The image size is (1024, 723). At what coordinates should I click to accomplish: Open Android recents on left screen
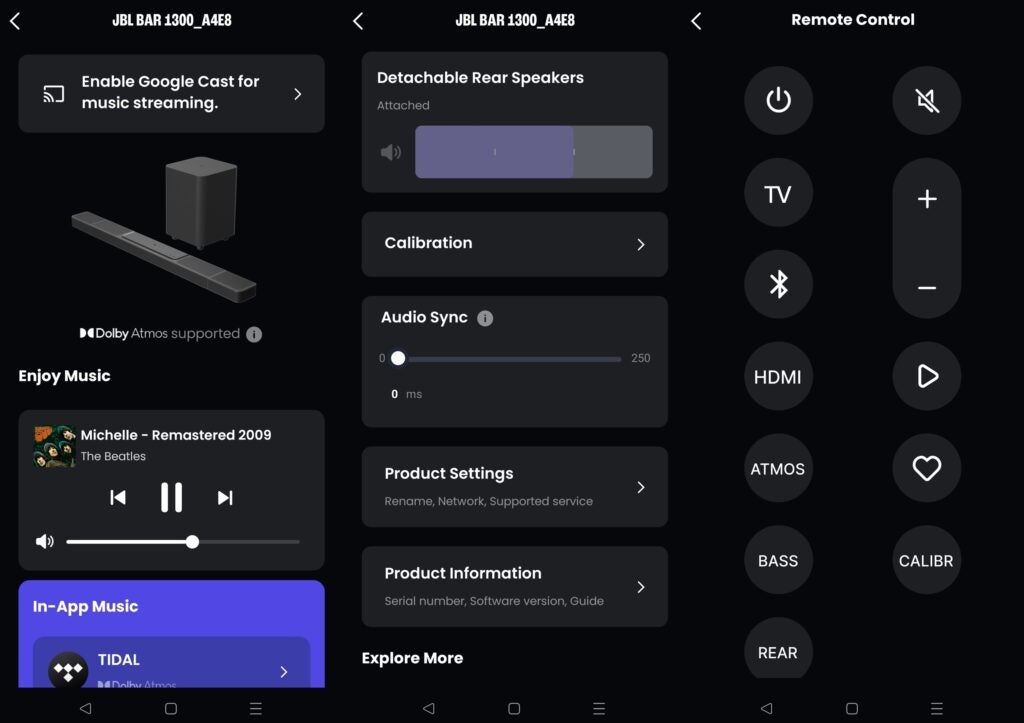click(x=256, y=709)
